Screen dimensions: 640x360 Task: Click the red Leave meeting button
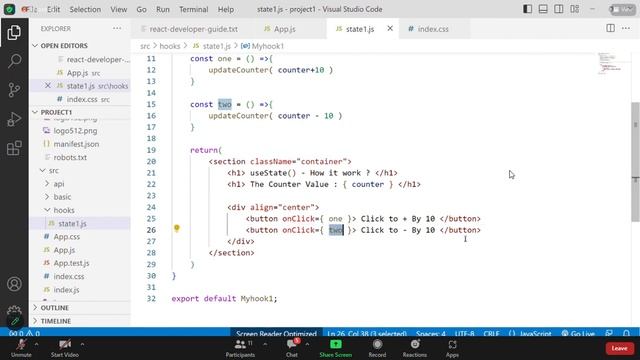619,348
